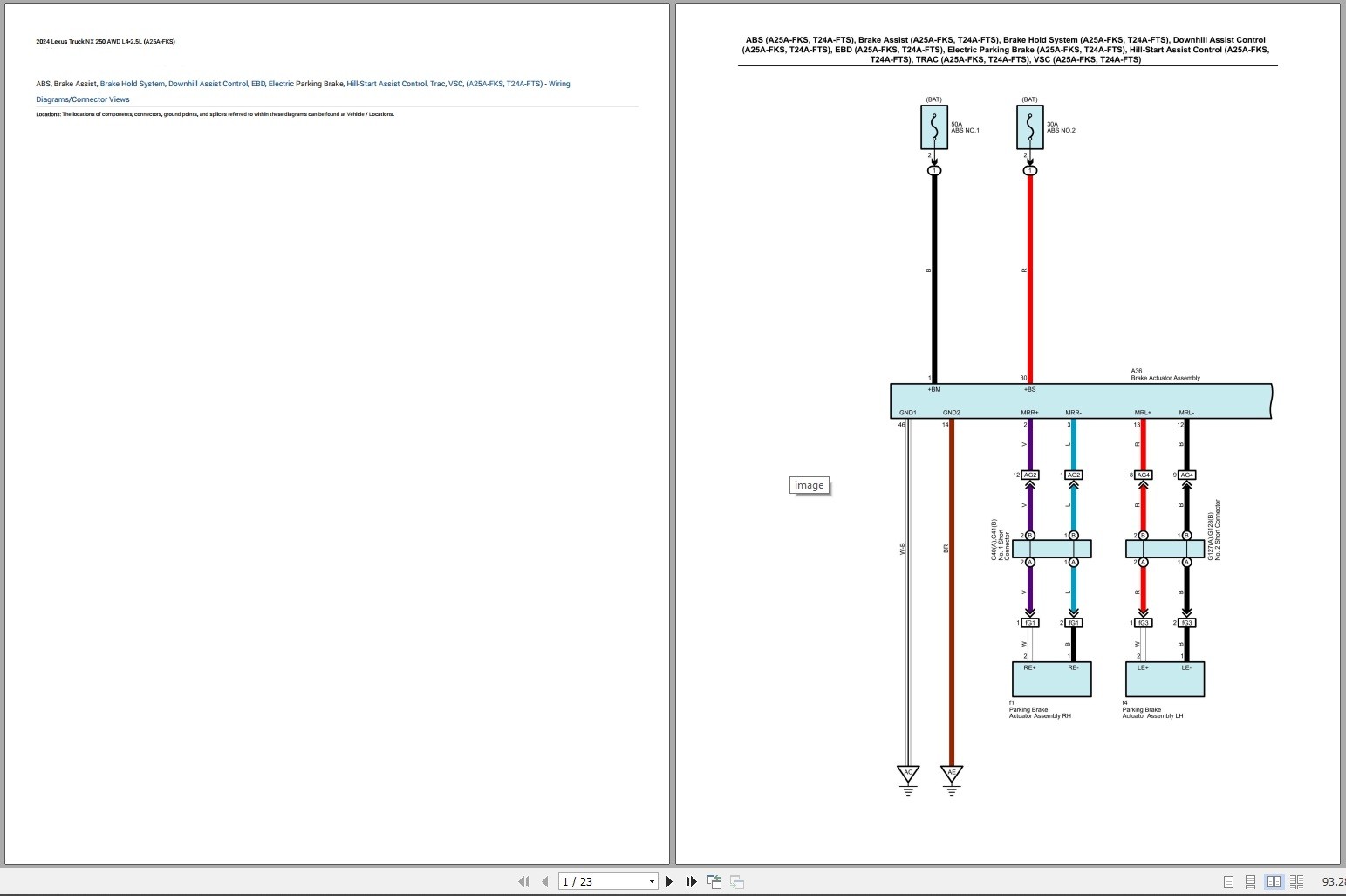
Task: Switch to two-page continuous view
Action: pos(1296,882)
